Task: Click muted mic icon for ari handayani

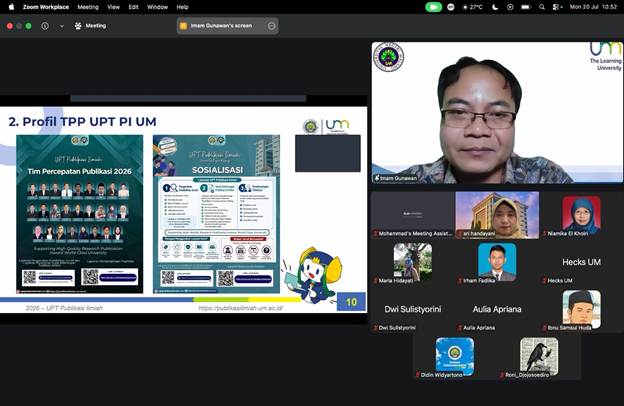Action: coord(460,234)
